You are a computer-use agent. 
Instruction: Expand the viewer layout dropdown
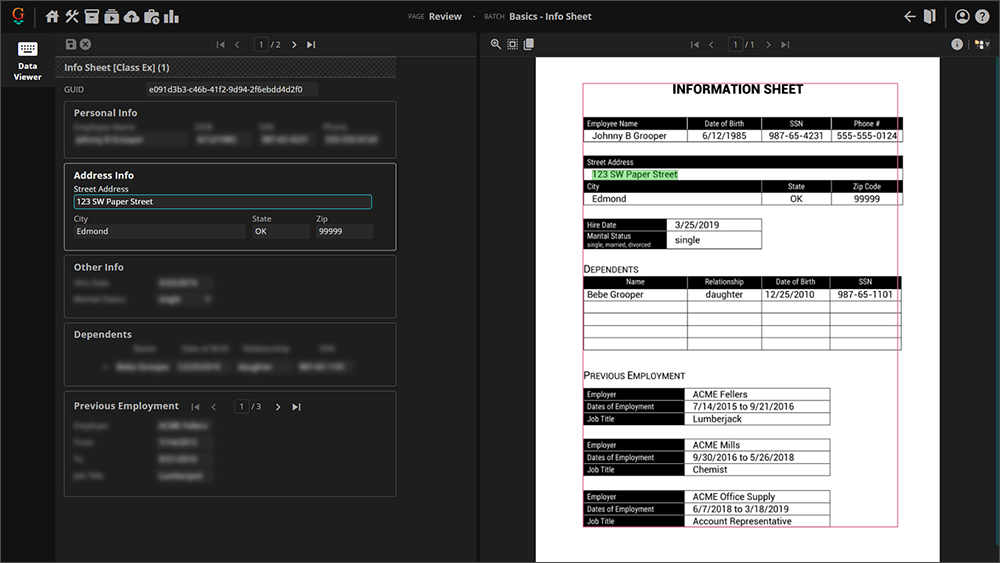point(982,44)
